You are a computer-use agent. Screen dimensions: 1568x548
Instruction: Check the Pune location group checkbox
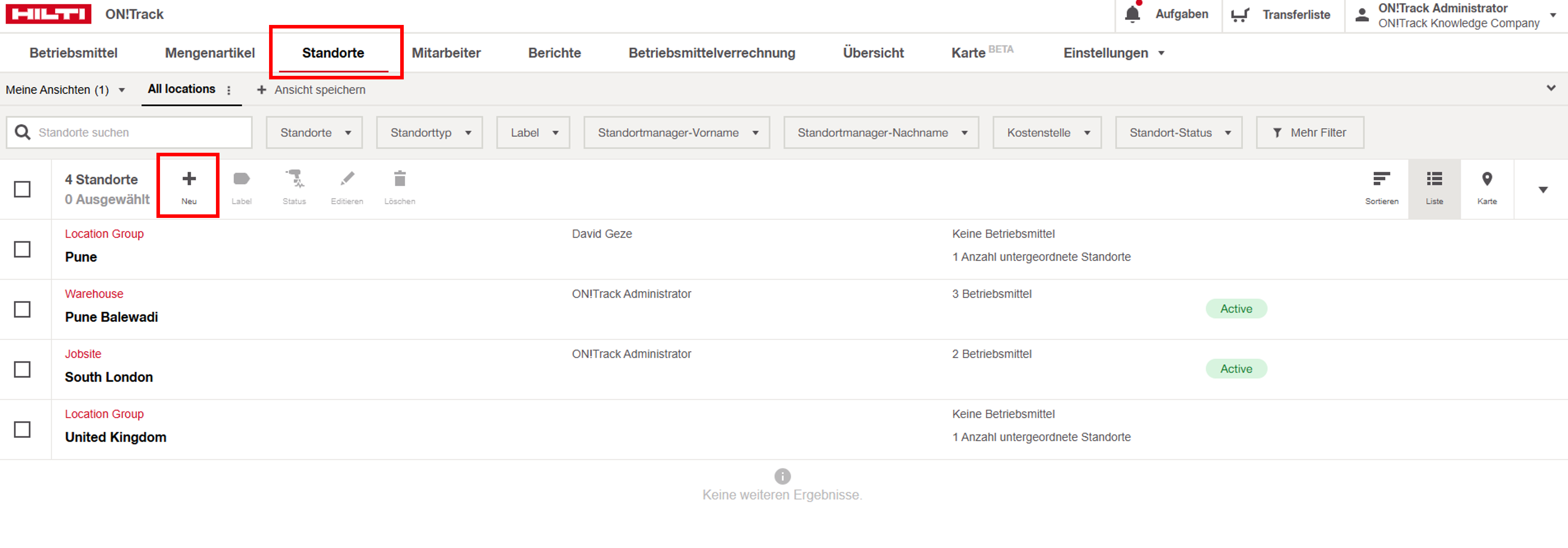point(22,249)
